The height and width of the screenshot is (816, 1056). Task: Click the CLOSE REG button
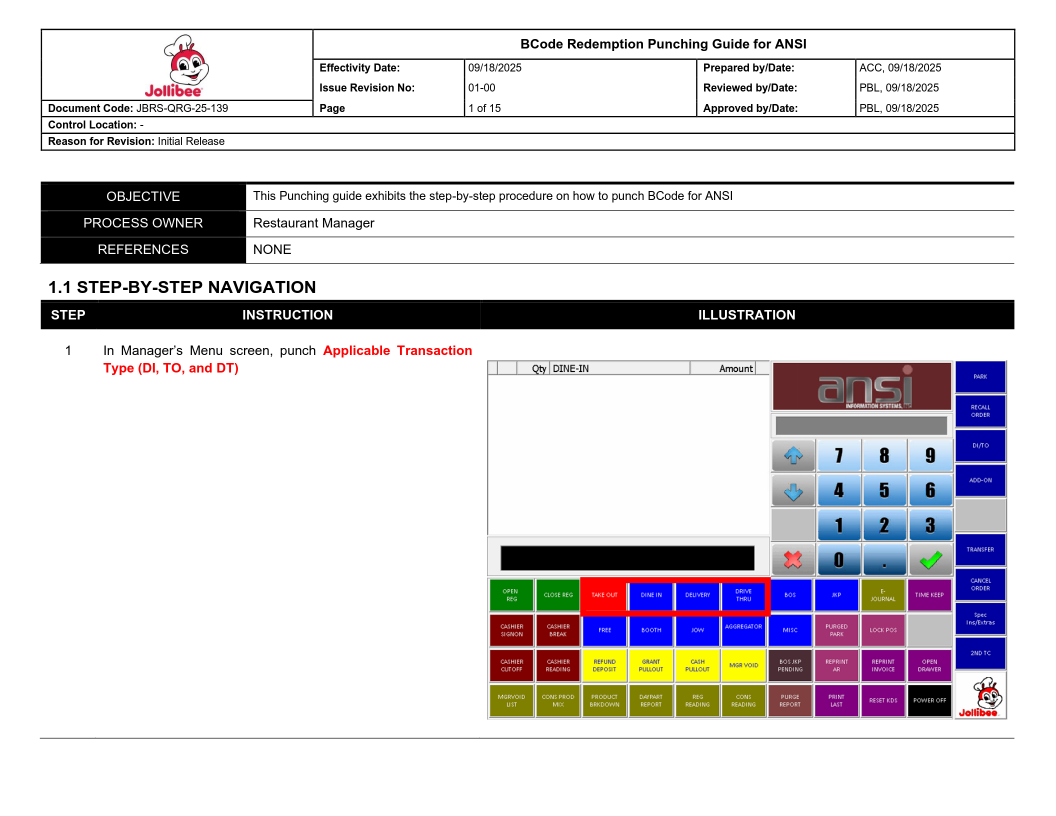pyautogui.click(x=558, y=595)
